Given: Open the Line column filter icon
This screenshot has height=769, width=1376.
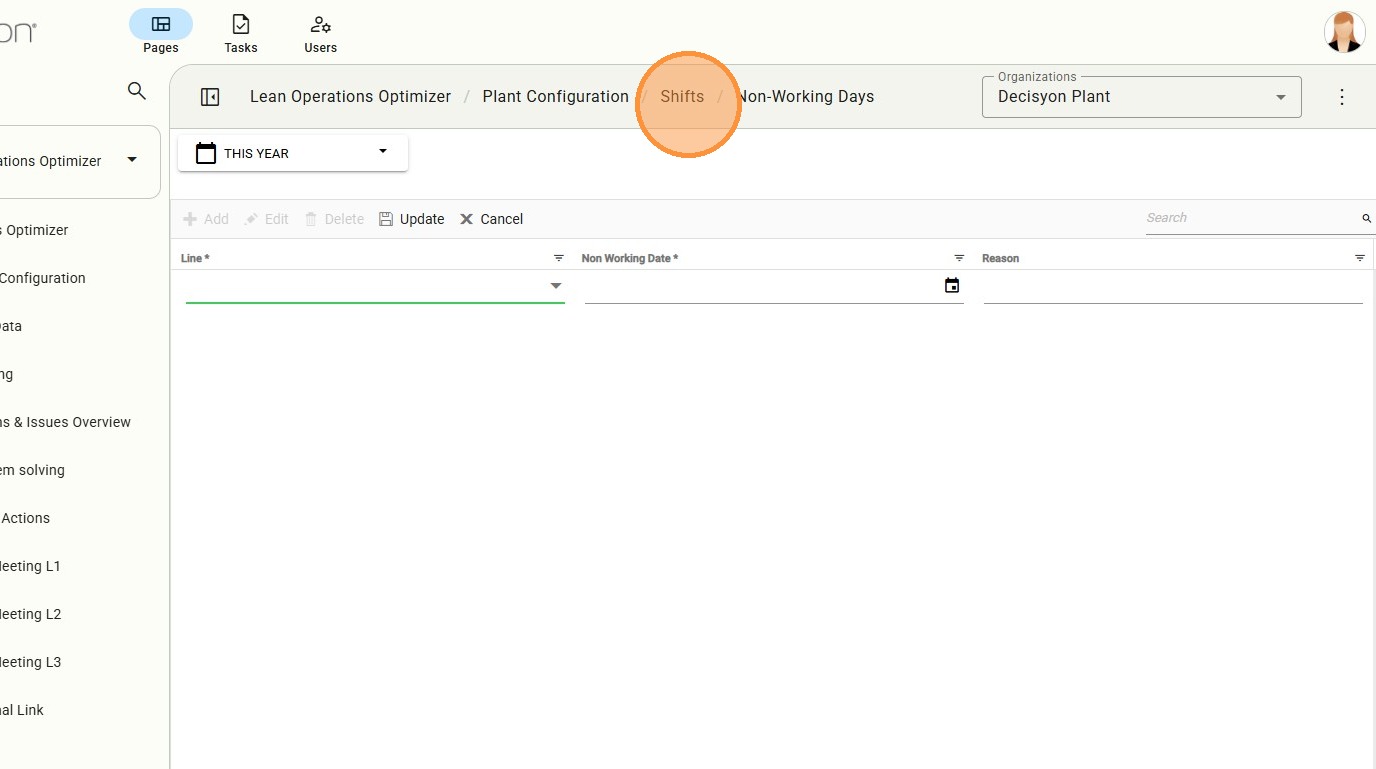Looking at the screenshot, I should tap(559, 258).
